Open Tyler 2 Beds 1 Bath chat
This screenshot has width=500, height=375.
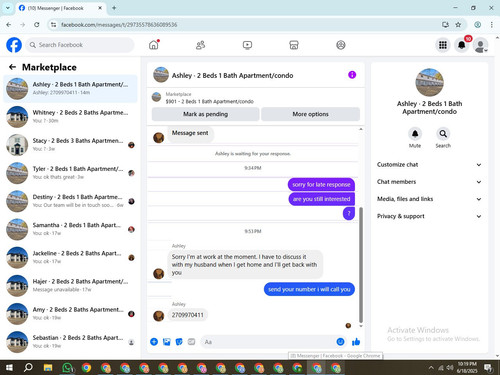[70, 173]
